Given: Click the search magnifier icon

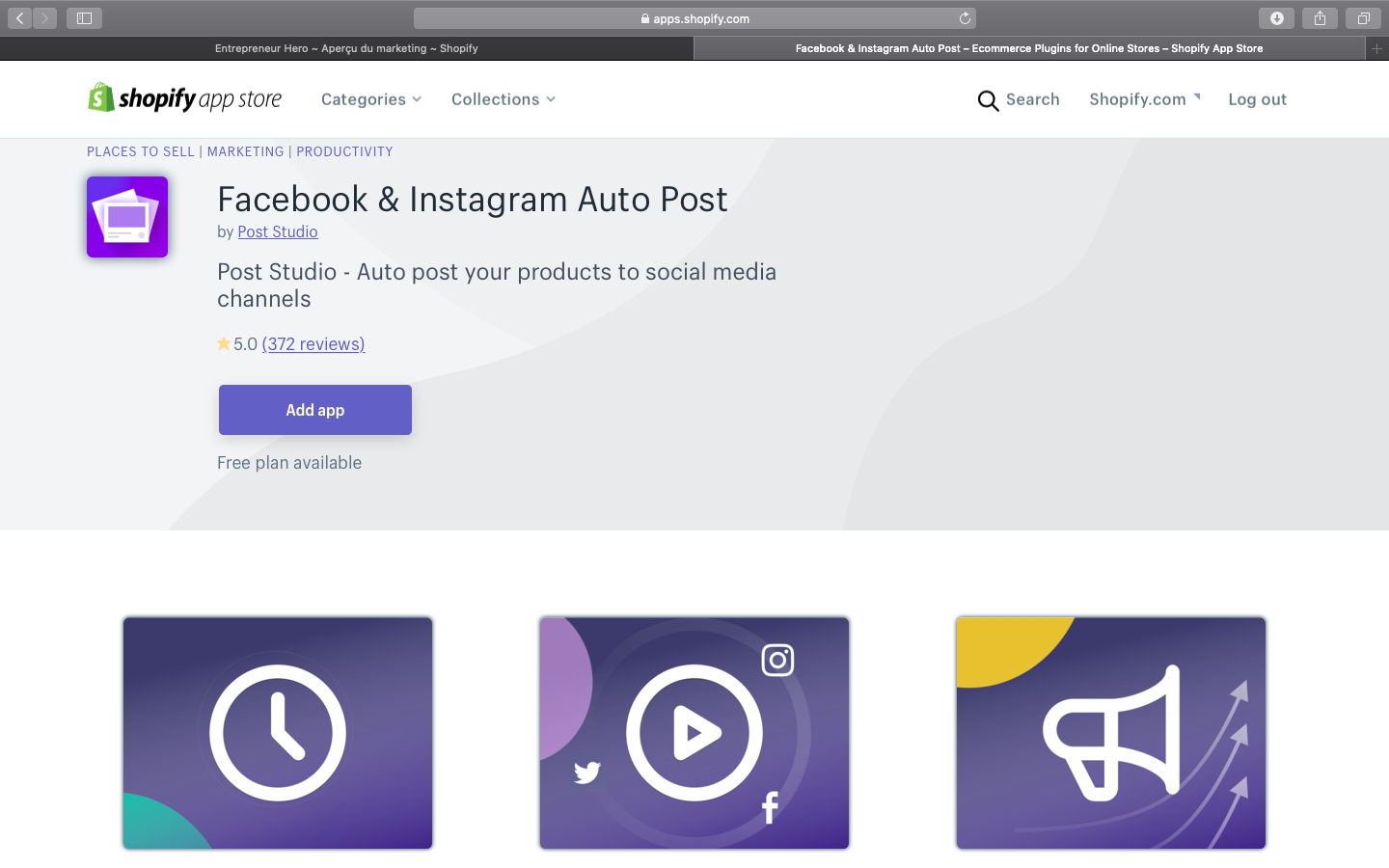Looking at the screenshot, I should point(988,100).
